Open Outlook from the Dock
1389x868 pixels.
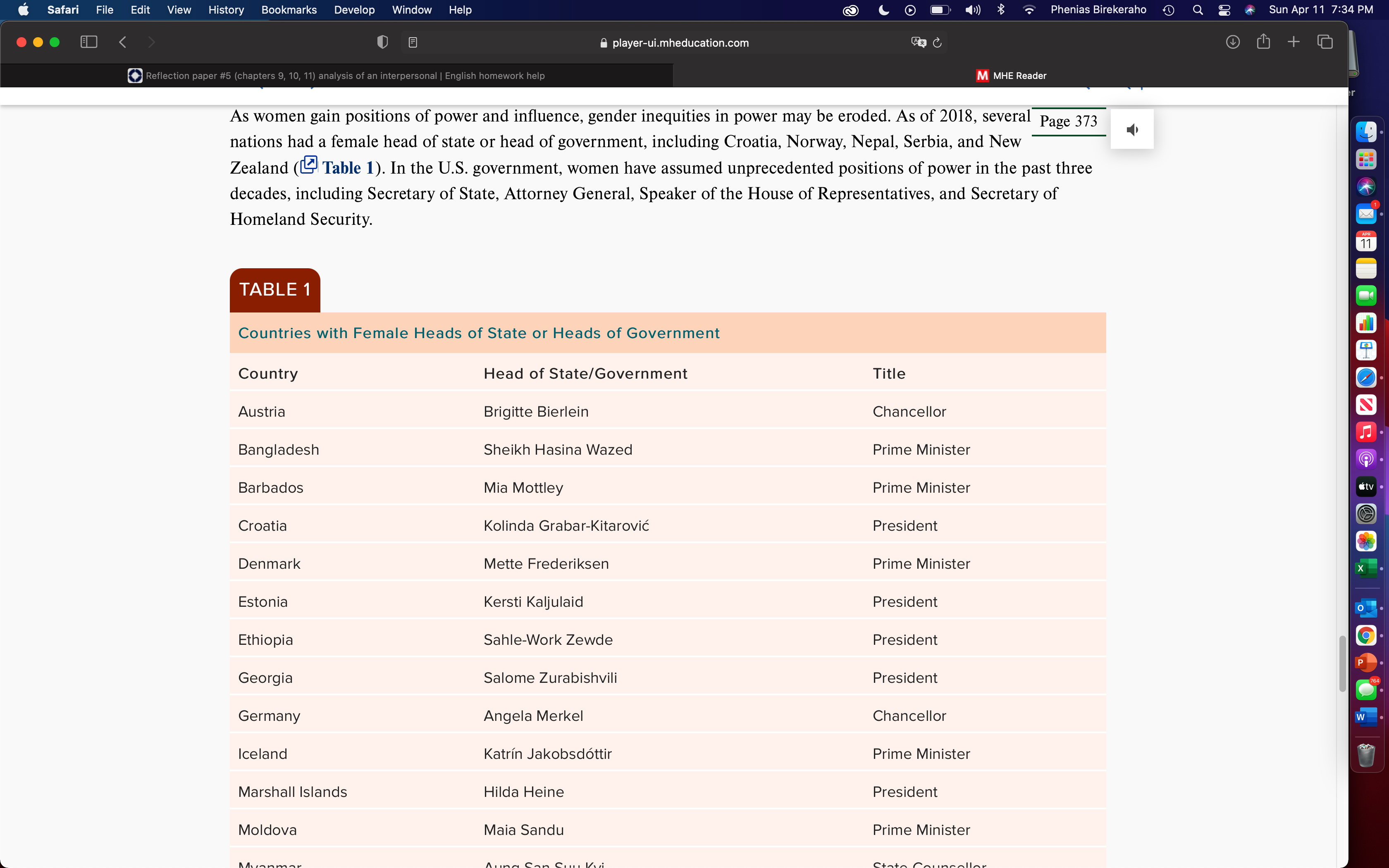[1366, 608]
